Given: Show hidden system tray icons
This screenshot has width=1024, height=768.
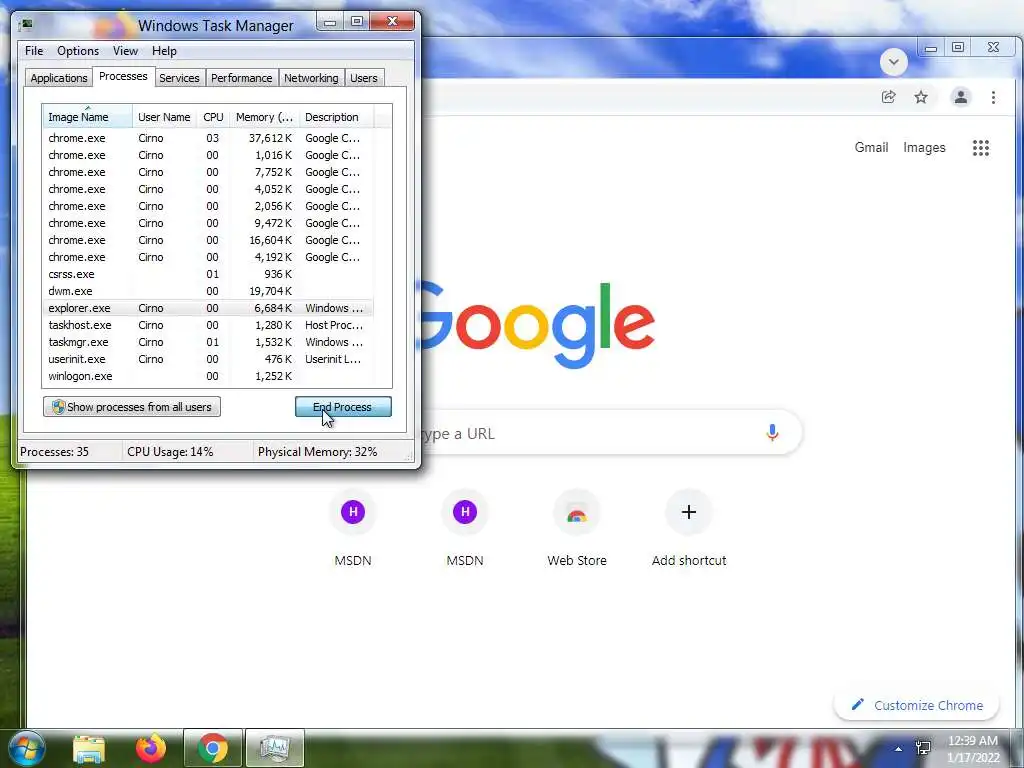Looking at the screenshot, I should [x=899, y=749].
